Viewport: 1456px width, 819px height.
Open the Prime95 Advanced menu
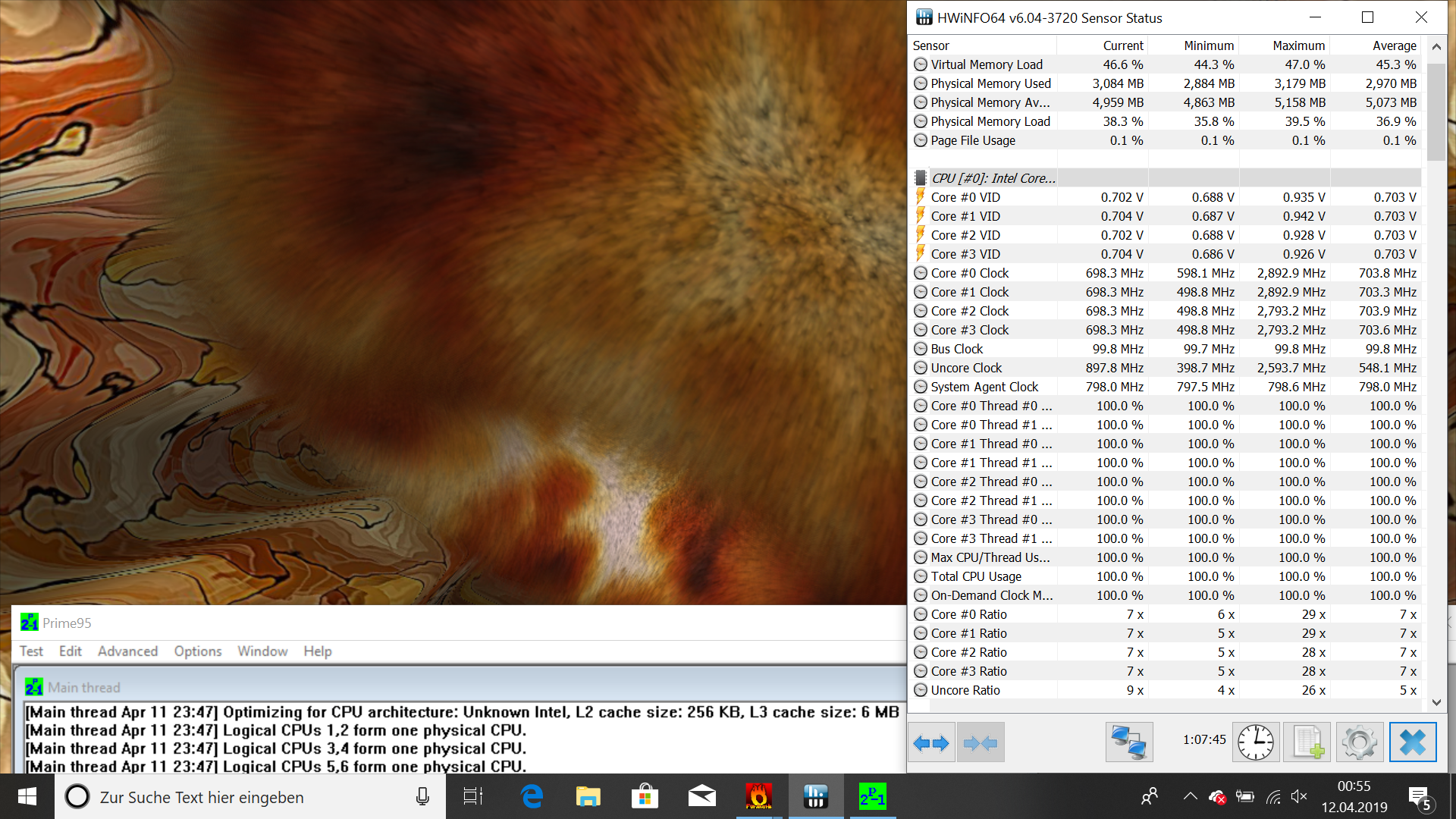click(x=127, y=651)
